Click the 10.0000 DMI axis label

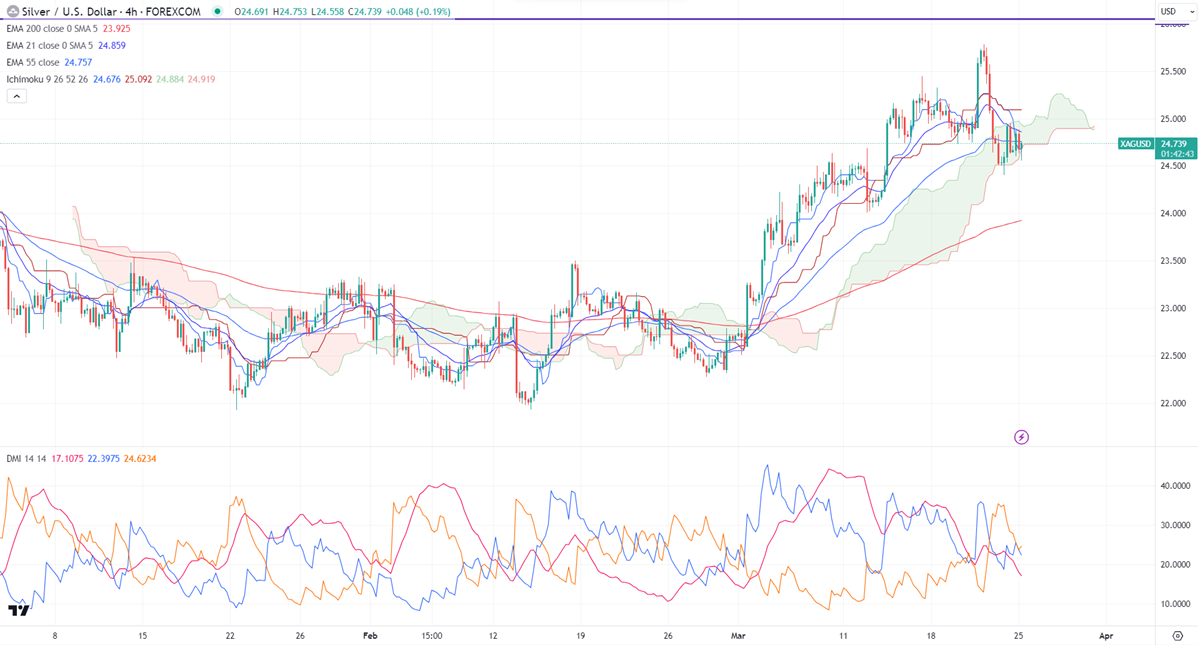pos(1175,604)
